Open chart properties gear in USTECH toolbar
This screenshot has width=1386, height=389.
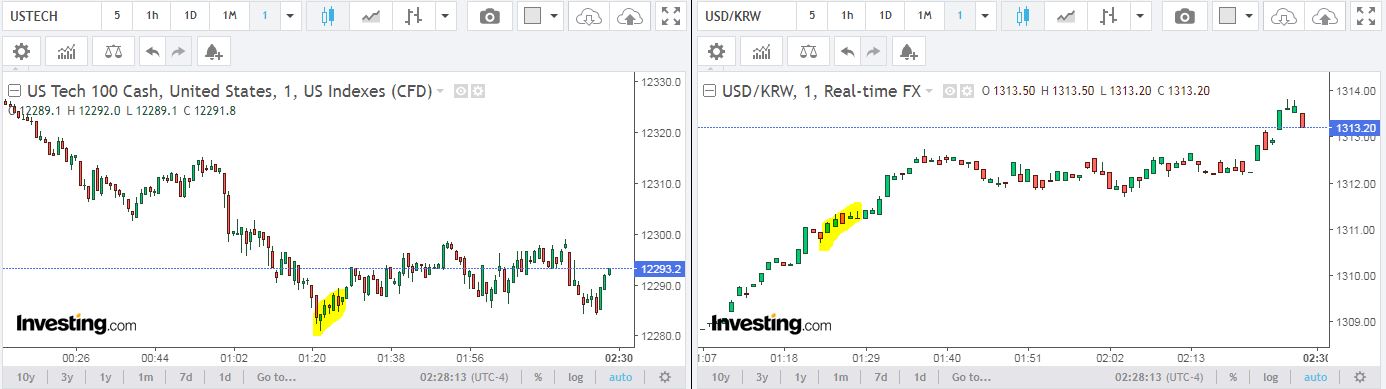(22, 52)
